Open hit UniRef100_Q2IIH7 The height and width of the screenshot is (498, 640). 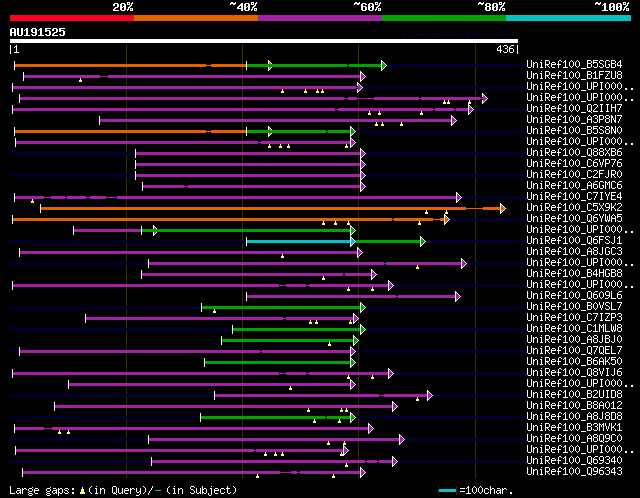(574, 109)
